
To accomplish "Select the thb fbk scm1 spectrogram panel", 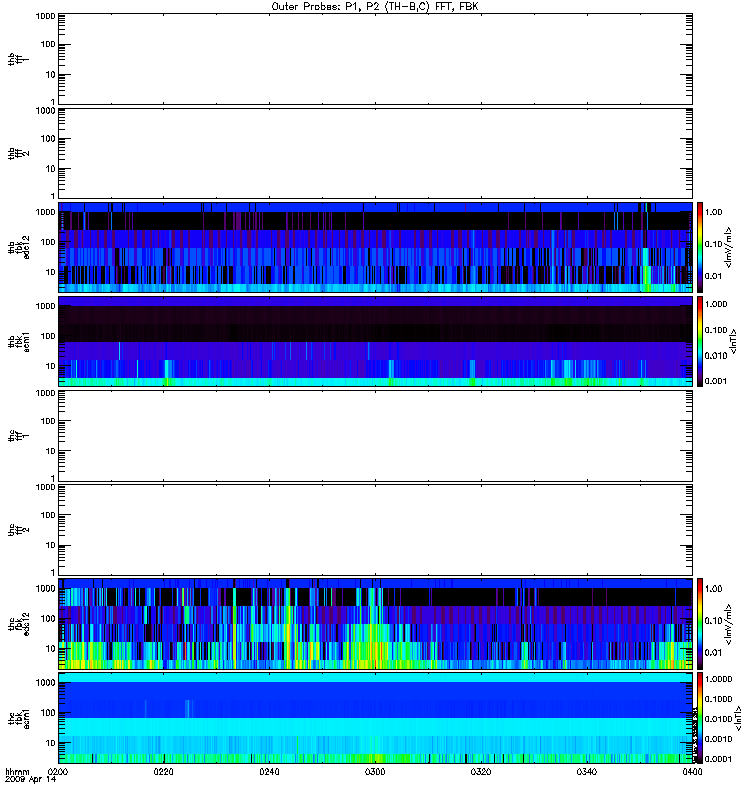I will (375, 341).
